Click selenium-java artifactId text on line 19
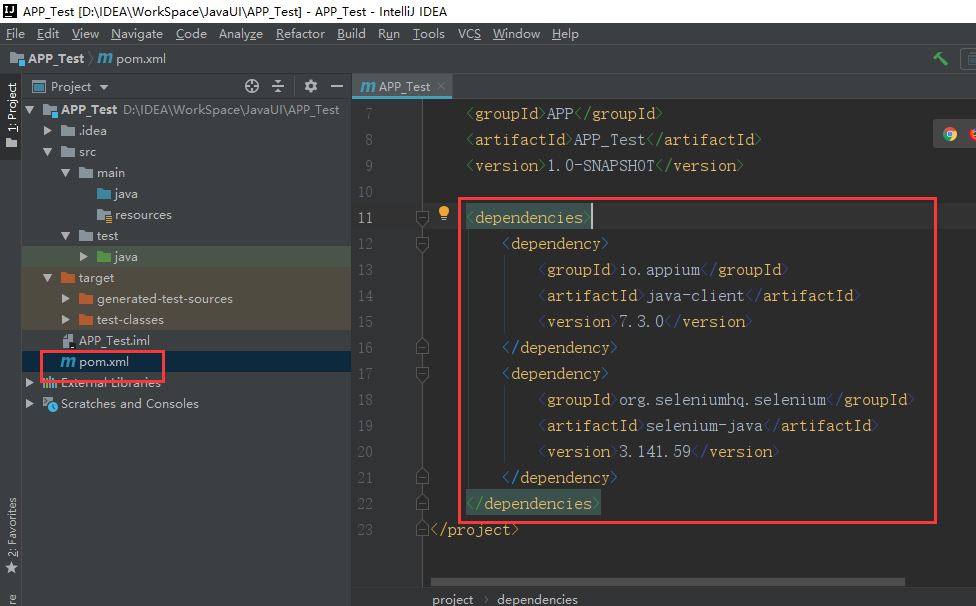Image resolution: width=976 pixels, height=606 pixels. point(704,426)
